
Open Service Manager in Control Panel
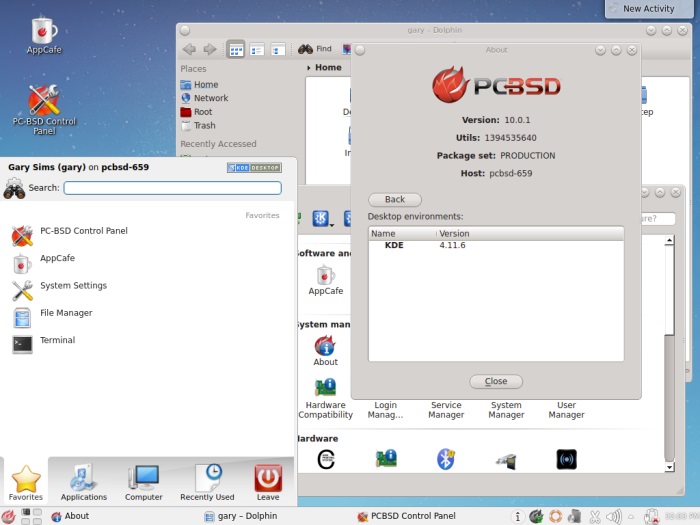click(446, 409)
